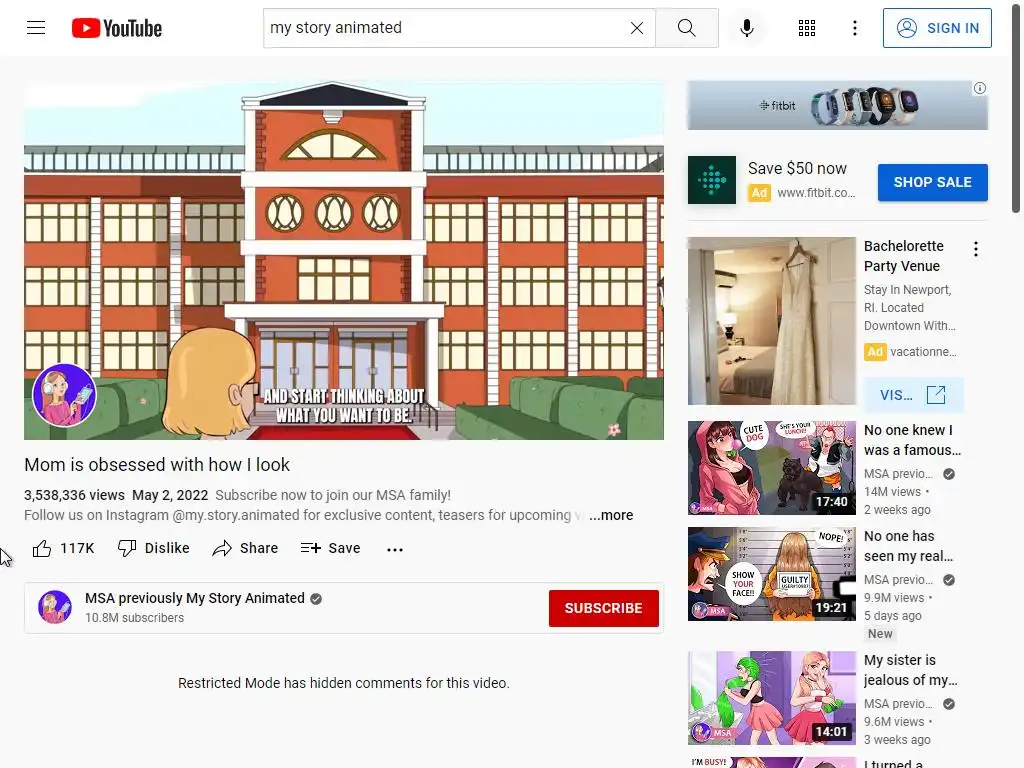Open Bachelorette Party Venue ad thumbnail
This screenshot has width=1024, height=768.
pyautogui.click(x=772, y=321)
